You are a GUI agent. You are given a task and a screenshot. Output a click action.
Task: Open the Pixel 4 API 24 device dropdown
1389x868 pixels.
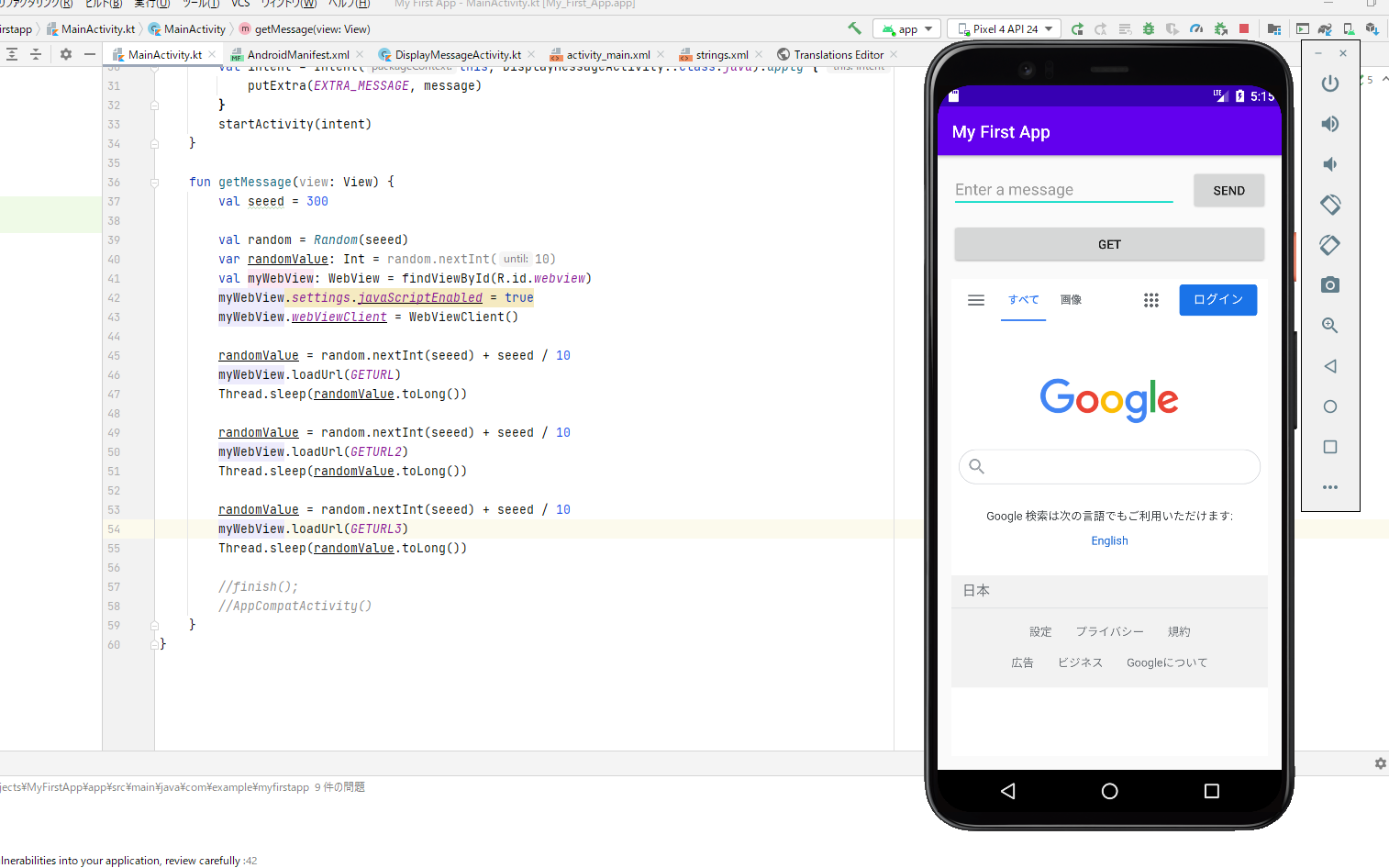[x=1004, y=29]
